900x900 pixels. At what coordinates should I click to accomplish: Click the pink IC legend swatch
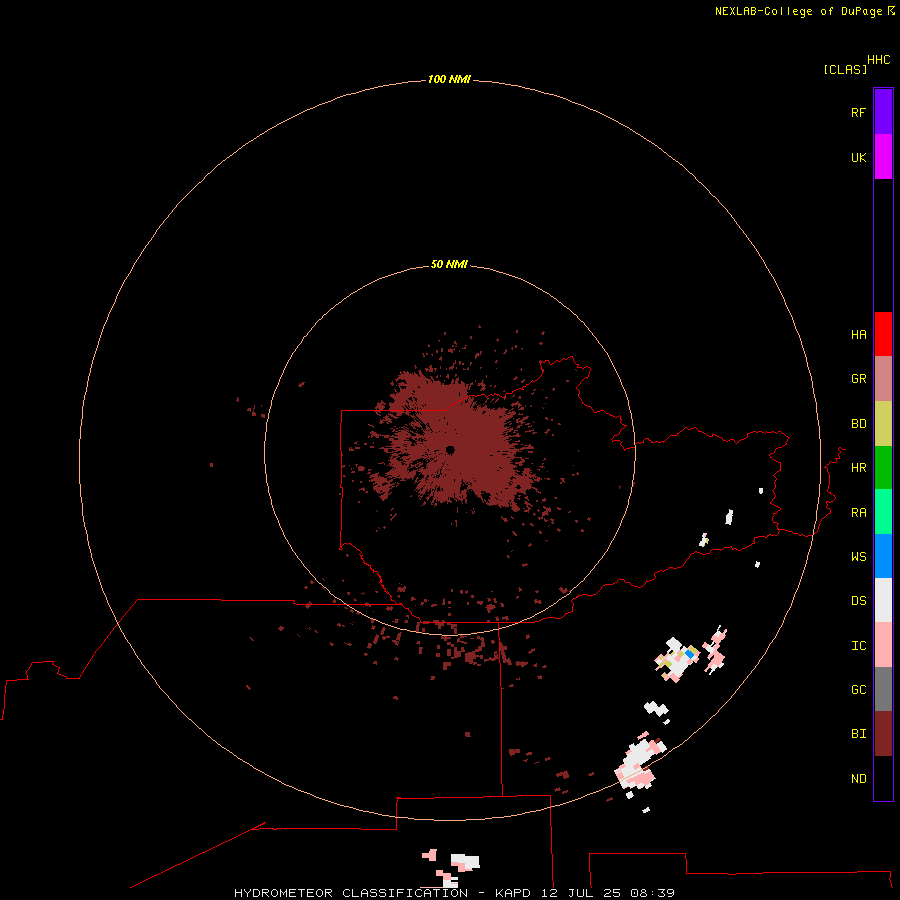(883, 645)
